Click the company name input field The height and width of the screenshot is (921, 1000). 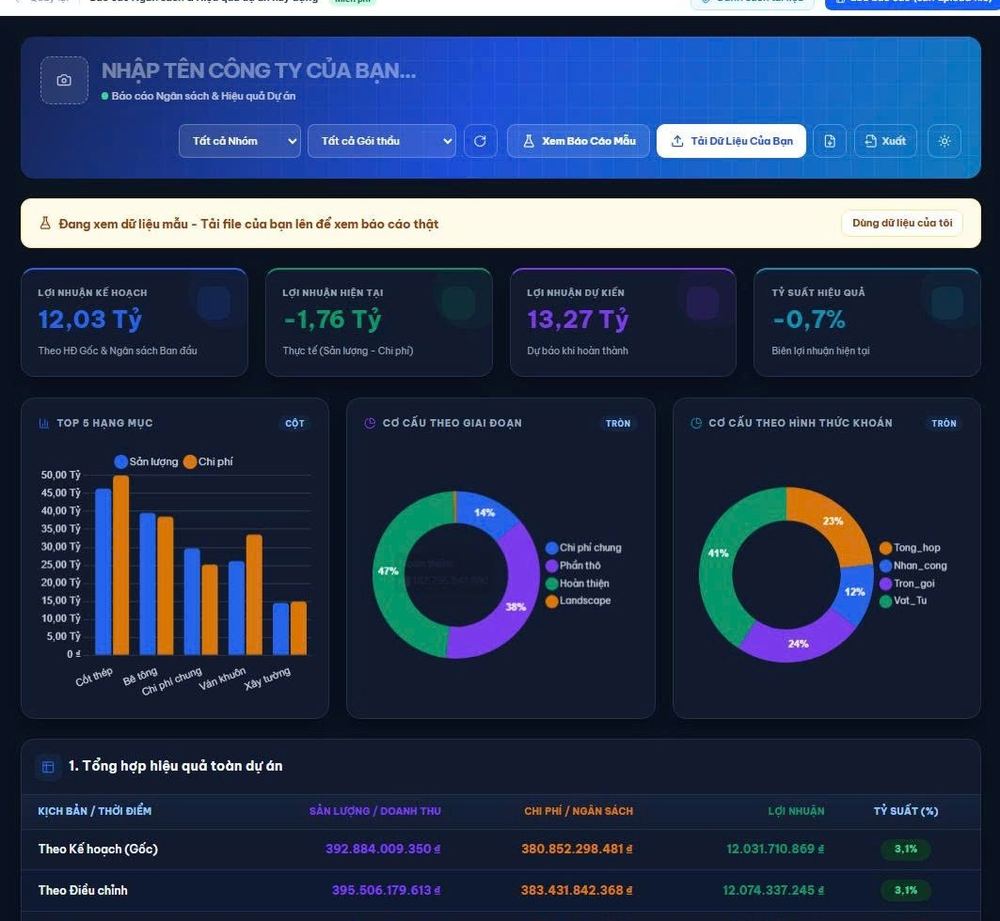(259, 71)
